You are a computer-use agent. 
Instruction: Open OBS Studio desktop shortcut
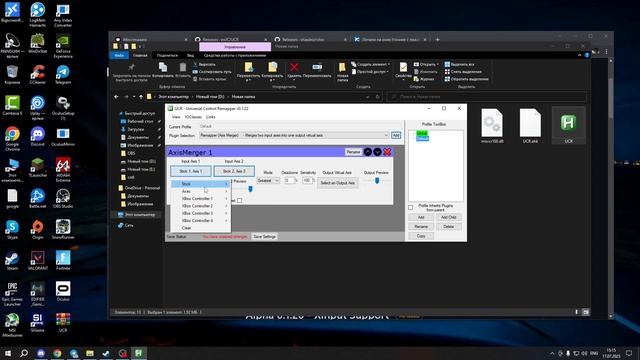pos(63,199)
